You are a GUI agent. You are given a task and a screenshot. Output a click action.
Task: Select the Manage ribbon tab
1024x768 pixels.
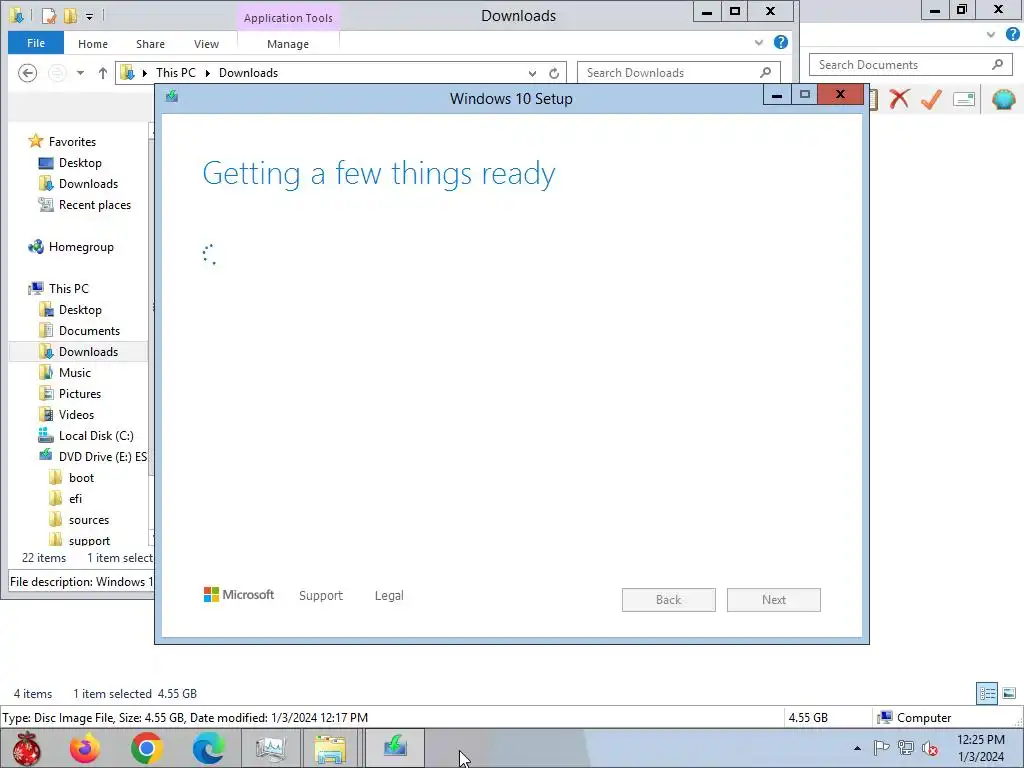tap(288, 44)
